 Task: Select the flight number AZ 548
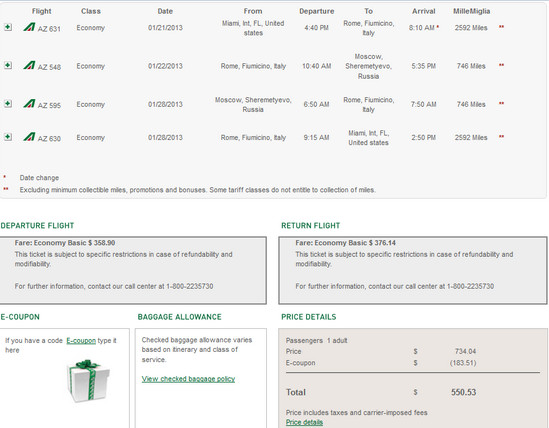click(x=49, y=67)
